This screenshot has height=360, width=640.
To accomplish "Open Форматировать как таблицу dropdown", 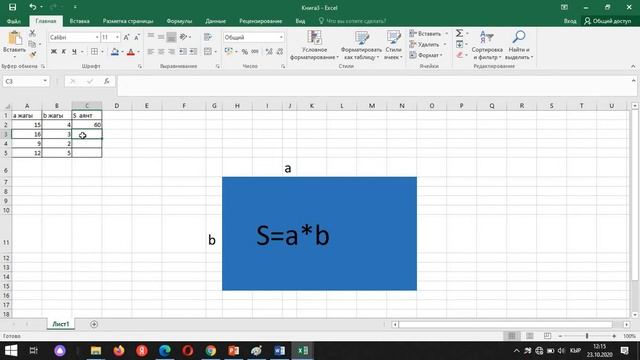I will click(361, 45).
